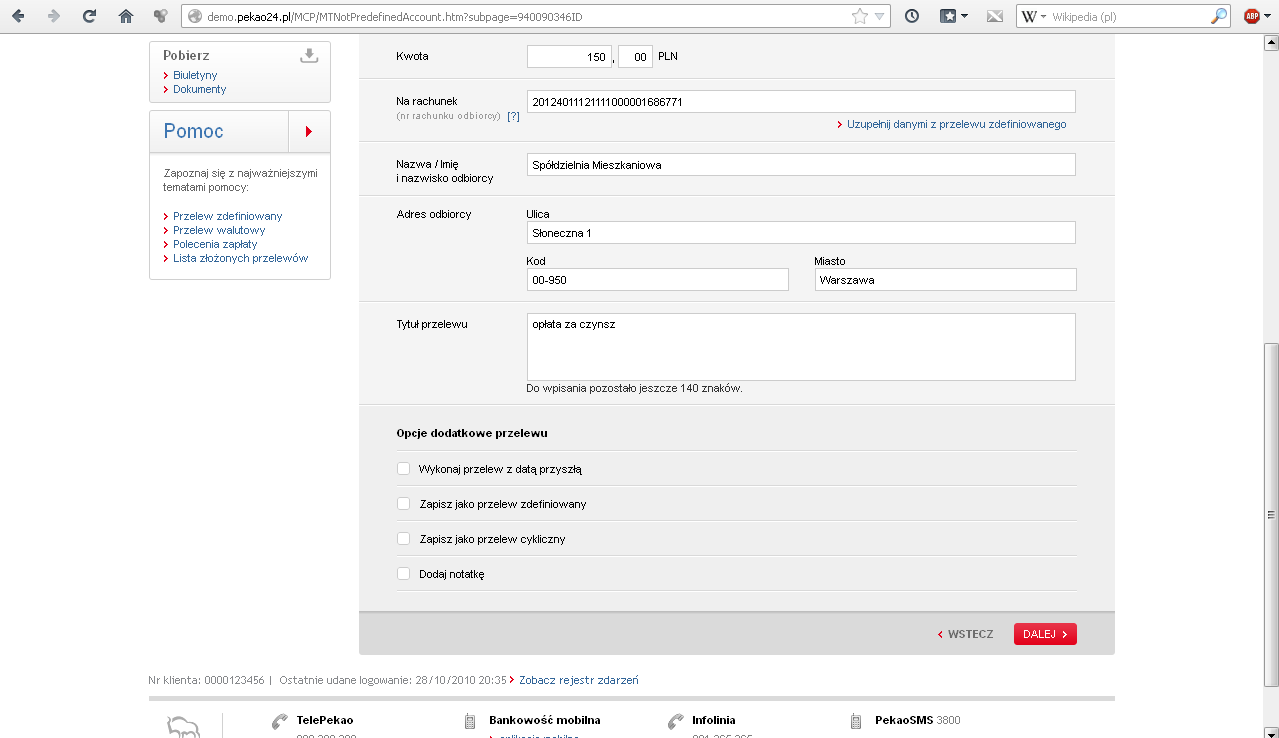Click the download icon in Pobierz panel
The width and height of the screenshot is (1279, 738).
(309, 56)
